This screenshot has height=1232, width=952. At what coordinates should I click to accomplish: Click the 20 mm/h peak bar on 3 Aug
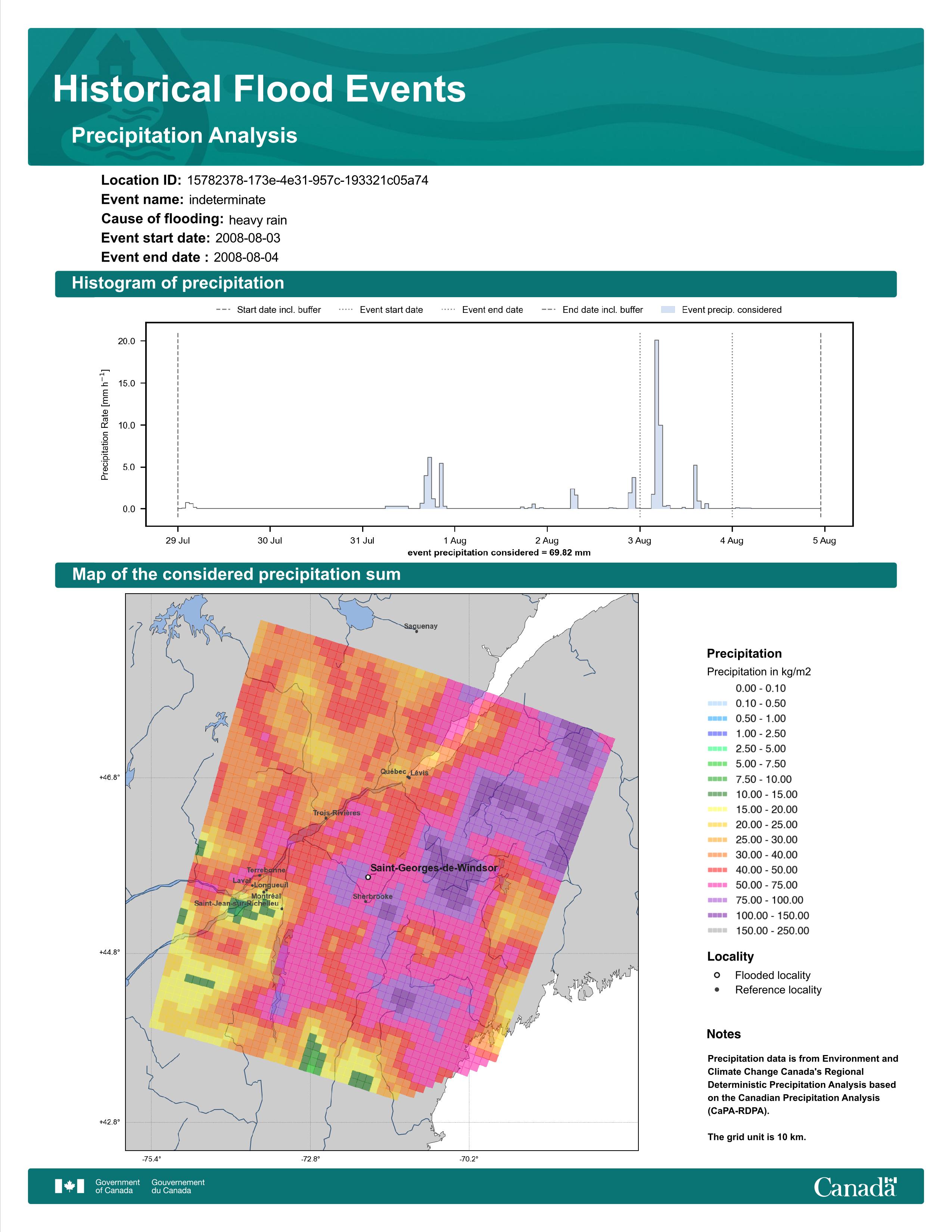pyautogui.click(x=656, y=424)
